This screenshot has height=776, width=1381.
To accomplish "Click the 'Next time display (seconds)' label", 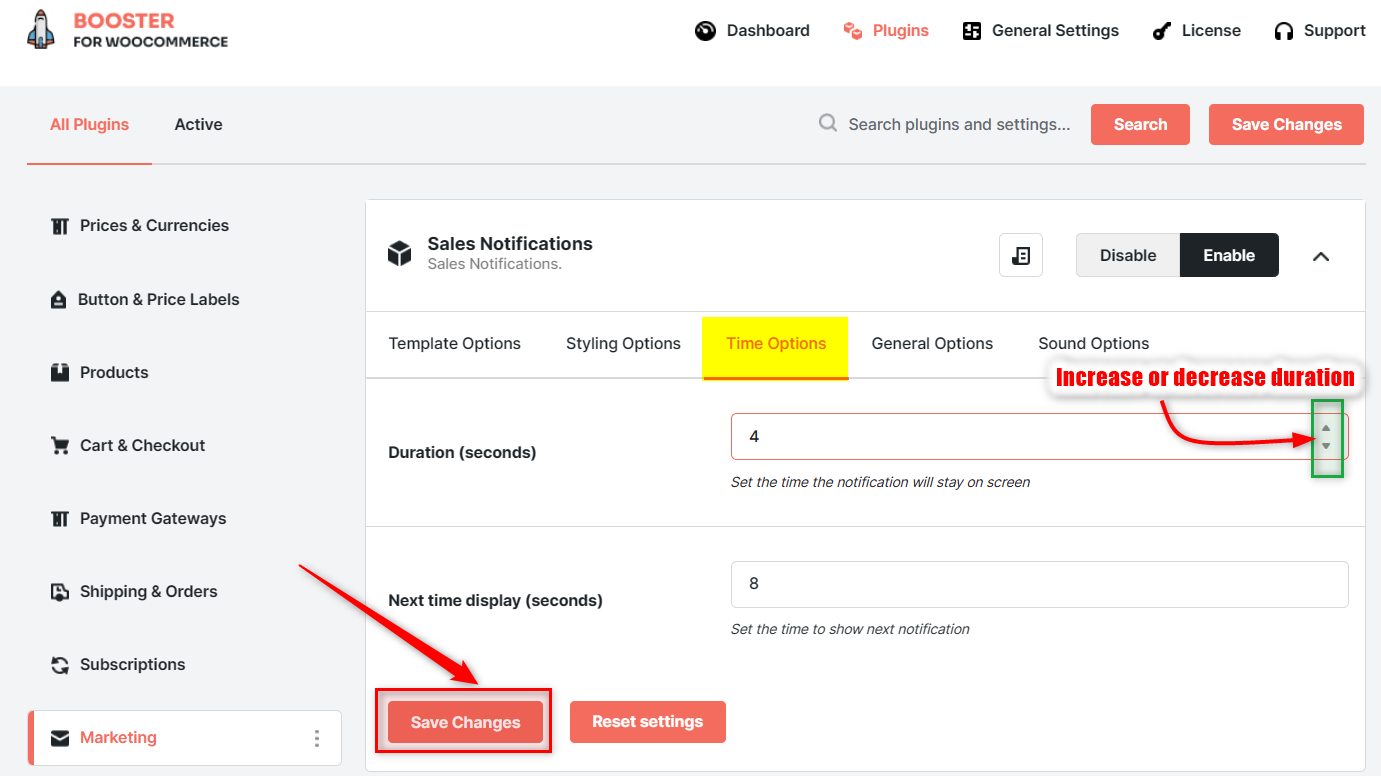I will click(x=495, y=601).
